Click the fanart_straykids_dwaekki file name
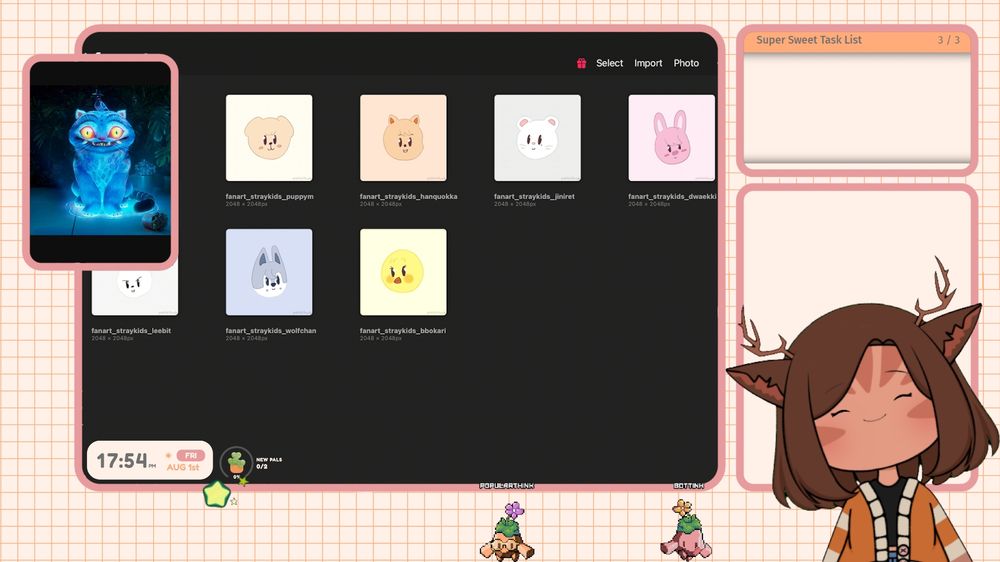 click(x=672, y=196)
